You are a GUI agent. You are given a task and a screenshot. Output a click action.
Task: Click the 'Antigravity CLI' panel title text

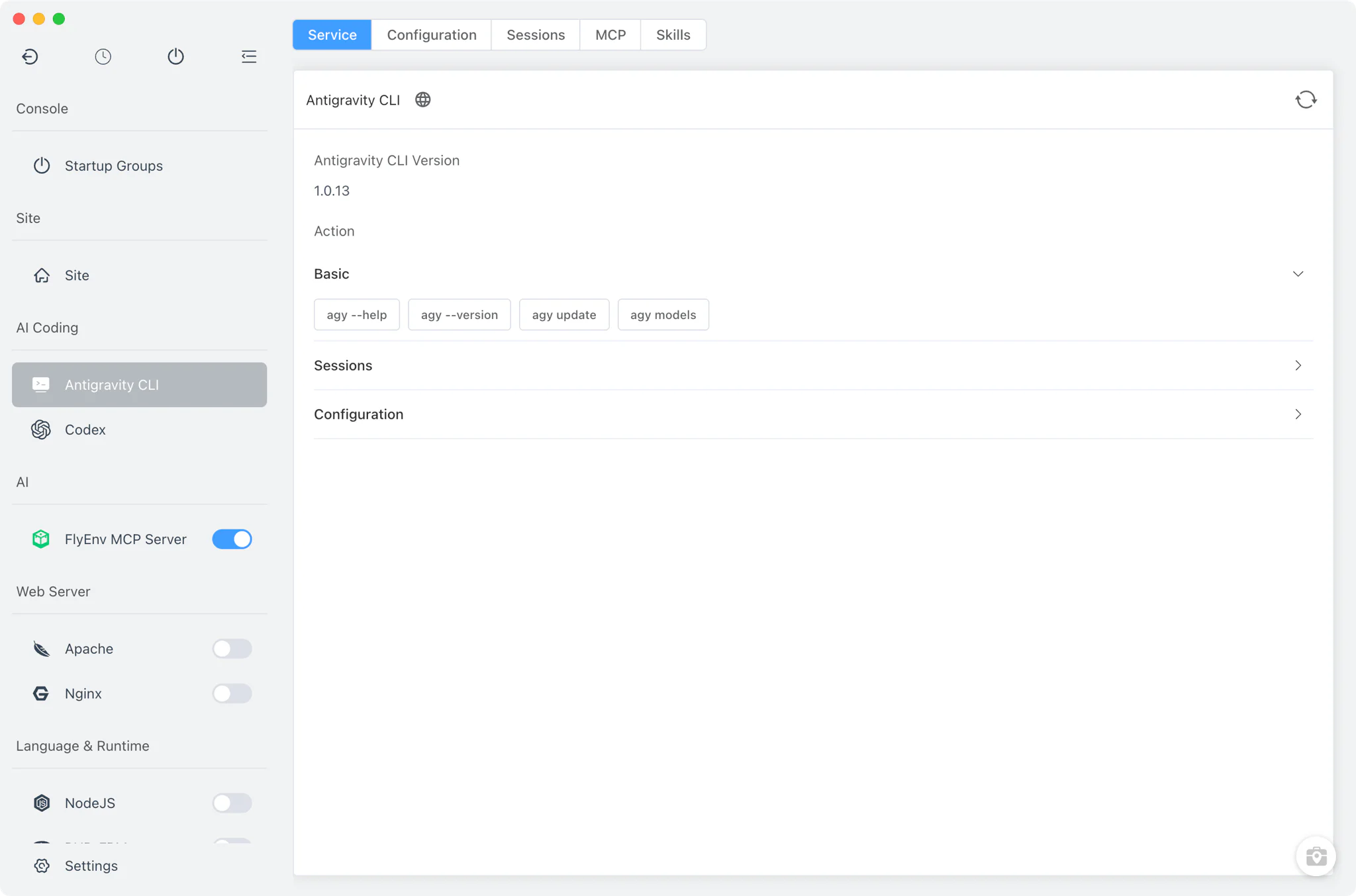(353, 100)
